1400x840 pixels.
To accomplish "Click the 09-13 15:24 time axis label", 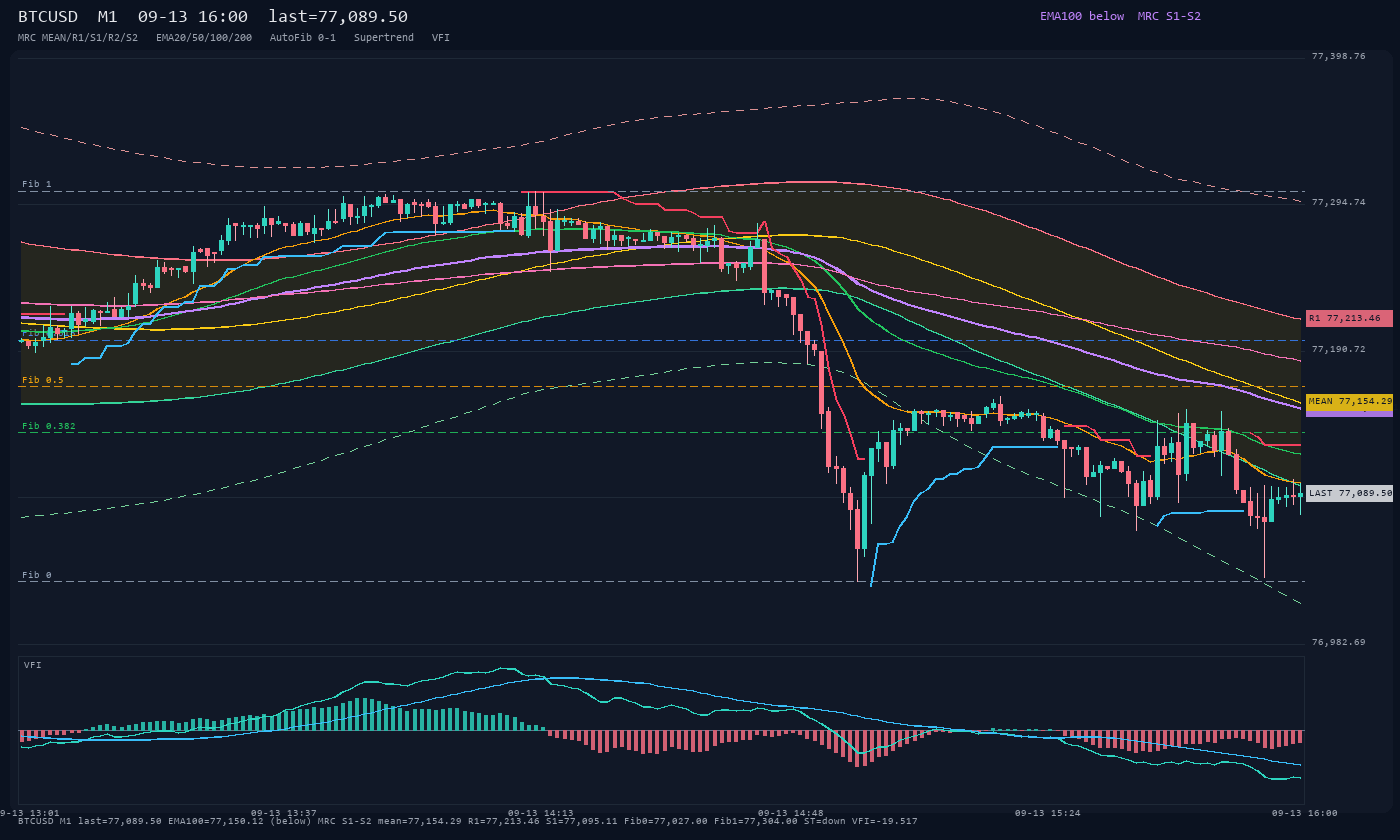I will coord(1048,813).
